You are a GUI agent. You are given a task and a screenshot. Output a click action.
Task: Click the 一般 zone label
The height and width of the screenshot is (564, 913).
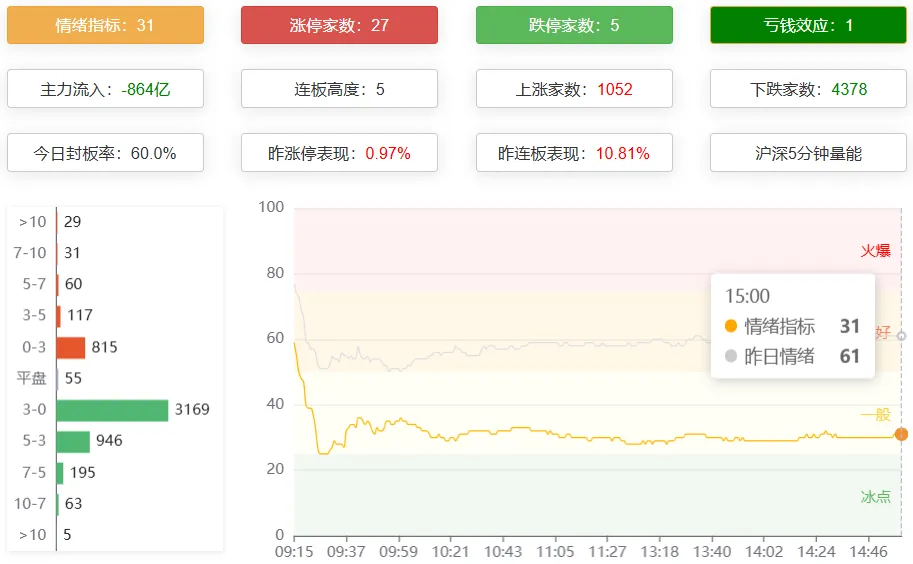point(876,415)
